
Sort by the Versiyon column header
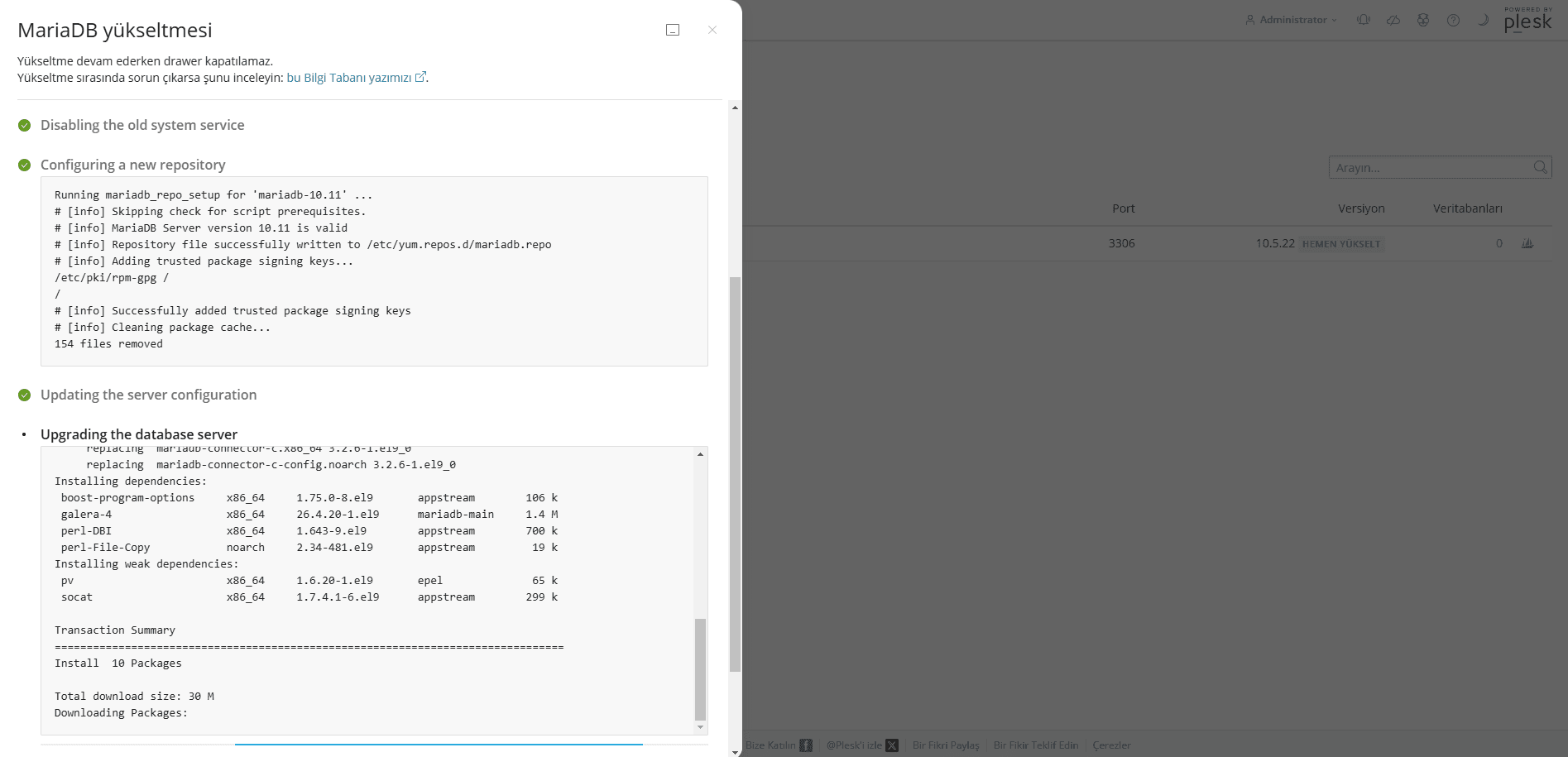pyautogui.click(x=1361, y=208)
